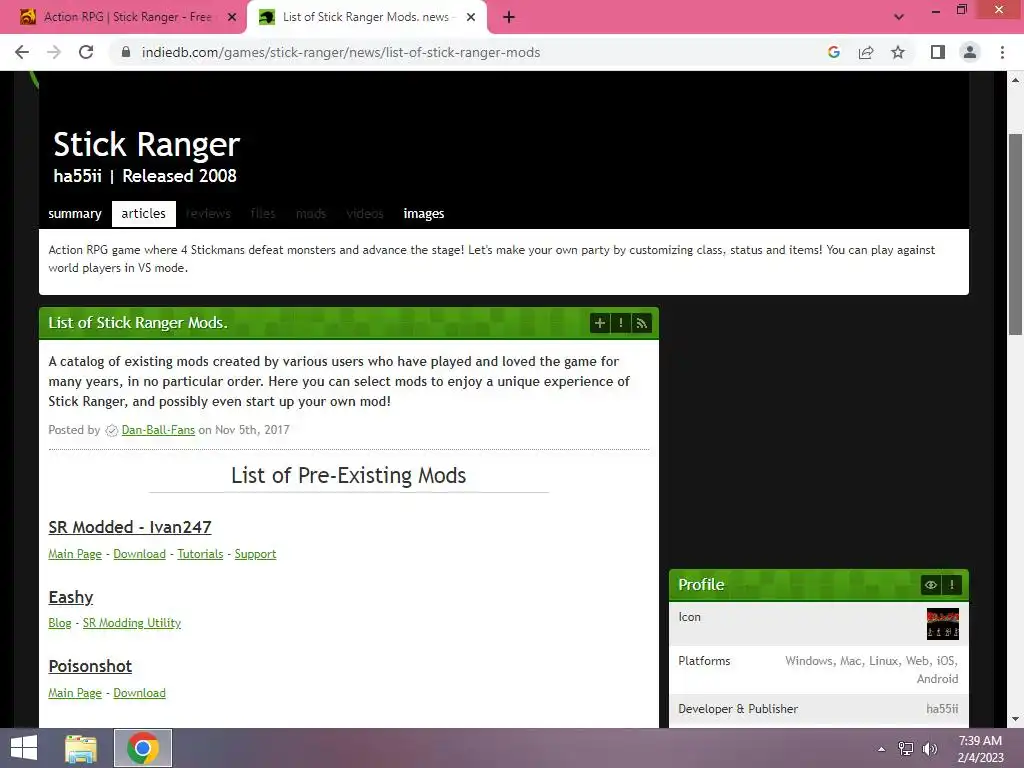Select List of Stick Ranger Mods tab
The height and width of the screenshot is (768, 1024).
366,17
